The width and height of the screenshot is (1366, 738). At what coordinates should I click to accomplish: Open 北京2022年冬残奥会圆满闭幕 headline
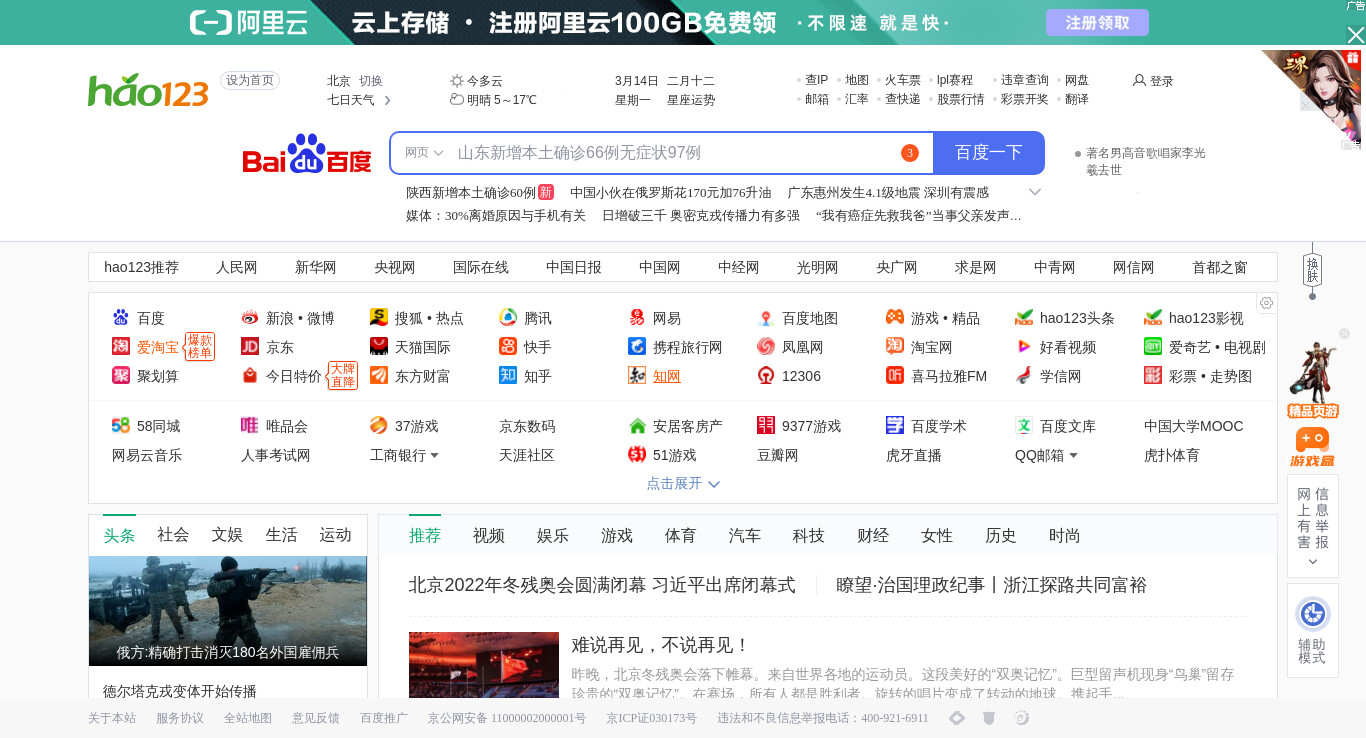[602, 585]
